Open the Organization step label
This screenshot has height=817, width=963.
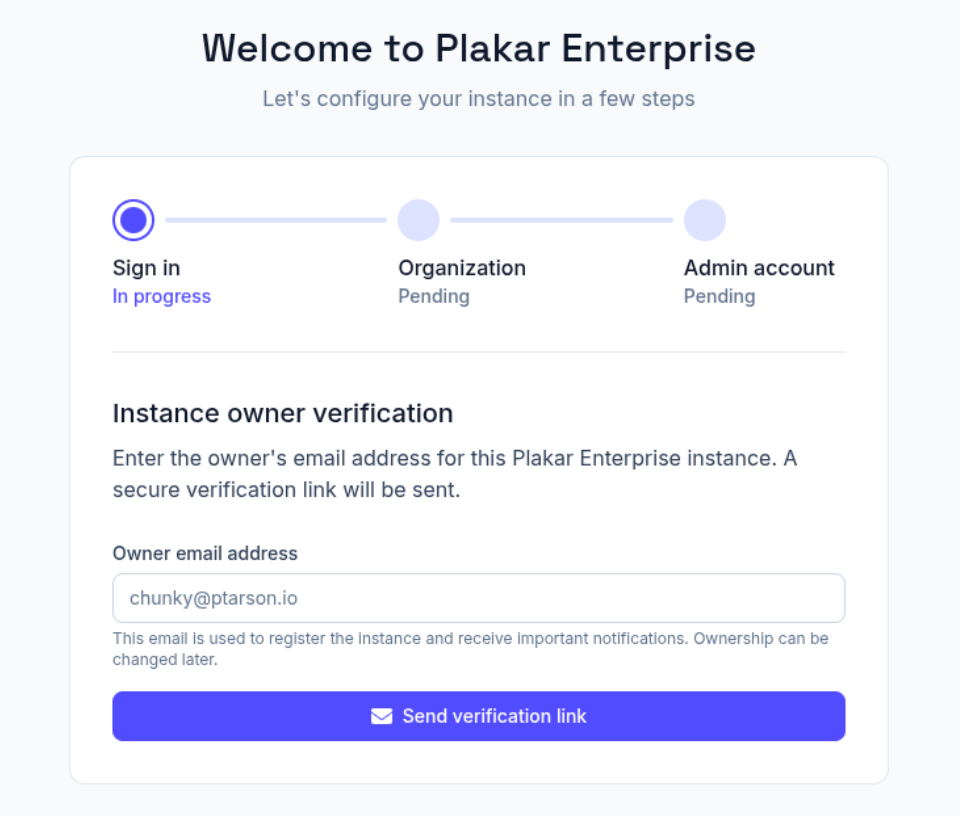pyautogui.click(x=461, y=268)
